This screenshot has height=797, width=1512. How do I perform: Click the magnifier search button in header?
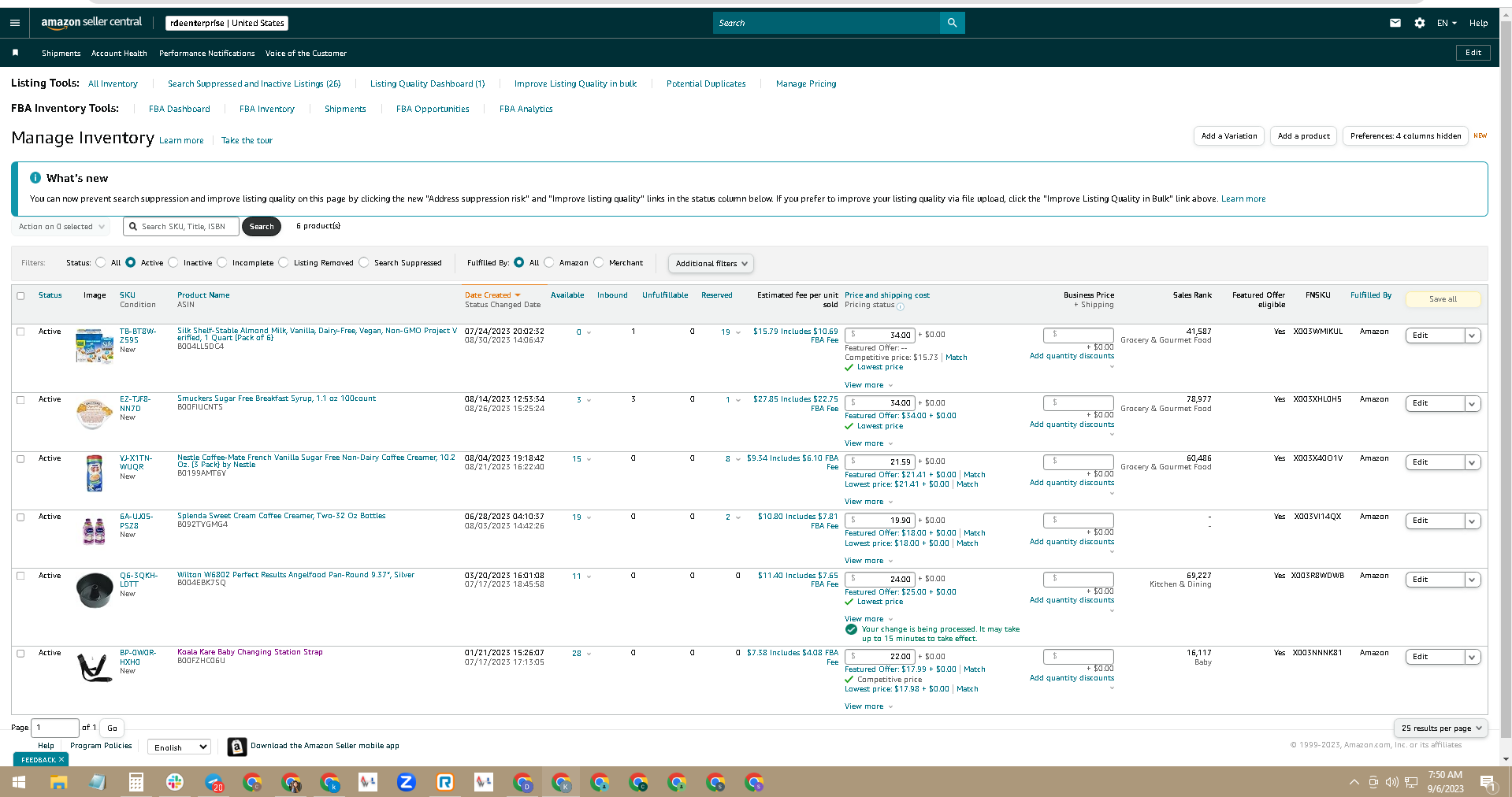(952, 23)
